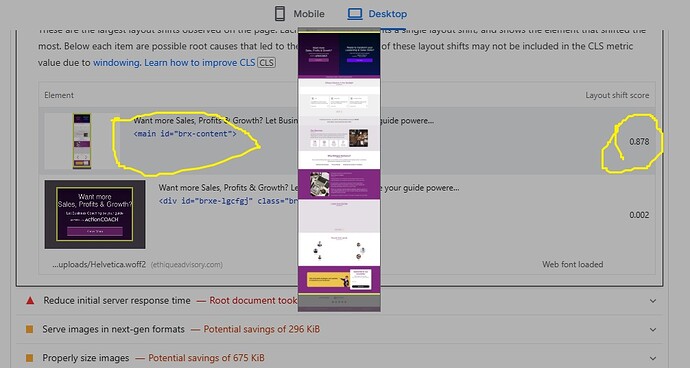690x368 pixels.
Task: Click orange square icon beside Properly size images
Action: pos(29,358)
